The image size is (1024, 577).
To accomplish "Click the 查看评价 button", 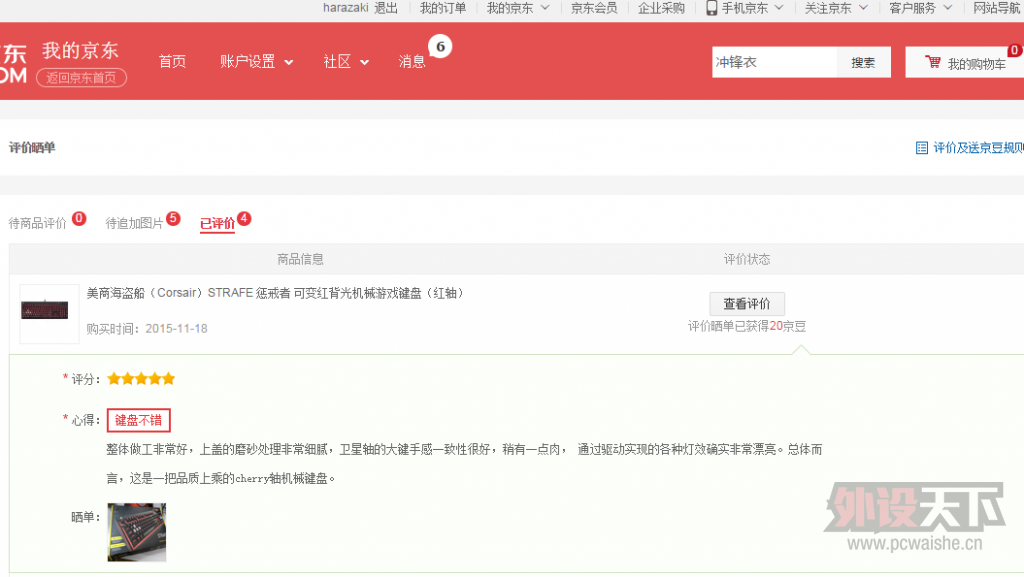I will point(747,304).
